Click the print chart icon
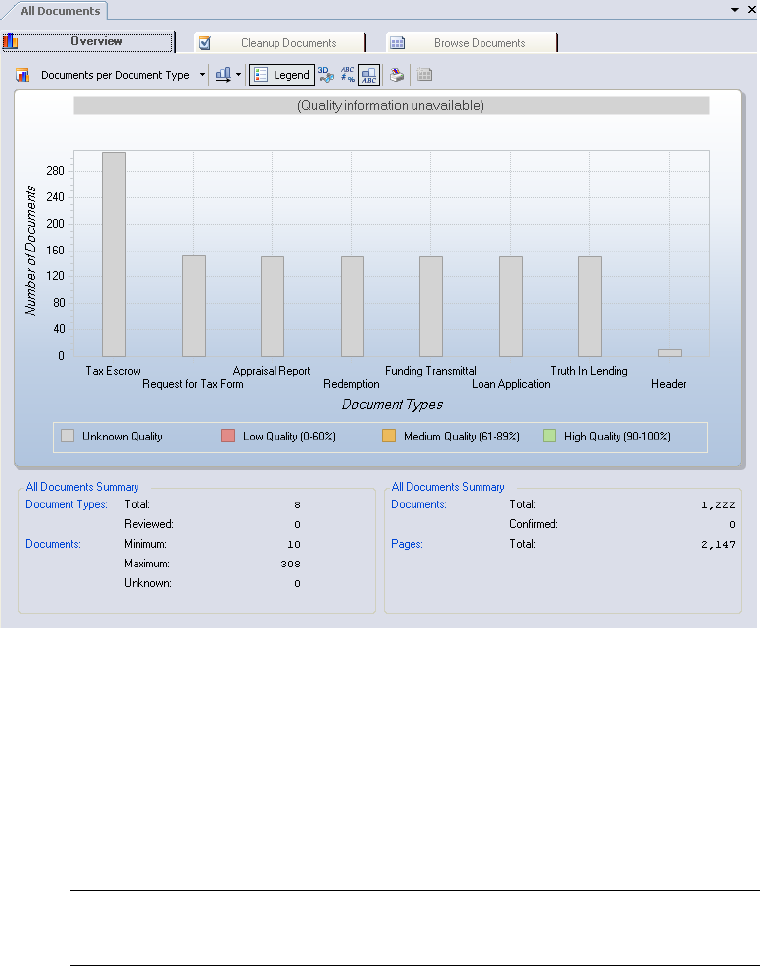The height and width of the screenshot is (966, 760). pos(397,75)
